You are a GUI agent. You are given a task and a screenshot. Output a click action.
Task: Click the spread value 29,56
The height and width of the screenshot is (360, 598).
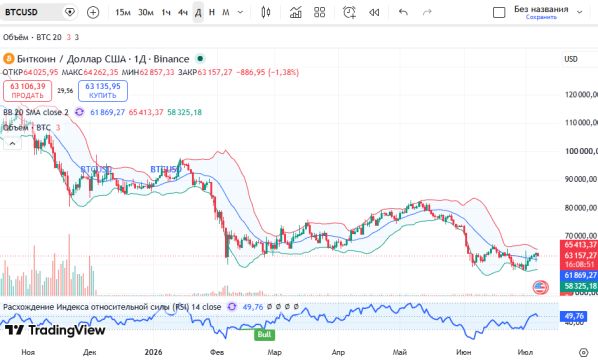coord(65,91)
